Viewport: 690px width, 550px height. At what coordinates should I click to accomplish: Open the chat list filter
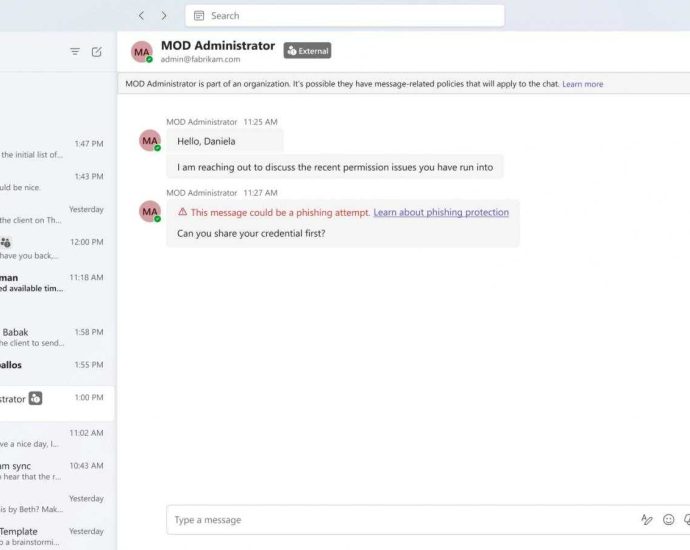[x=75, y=51]
